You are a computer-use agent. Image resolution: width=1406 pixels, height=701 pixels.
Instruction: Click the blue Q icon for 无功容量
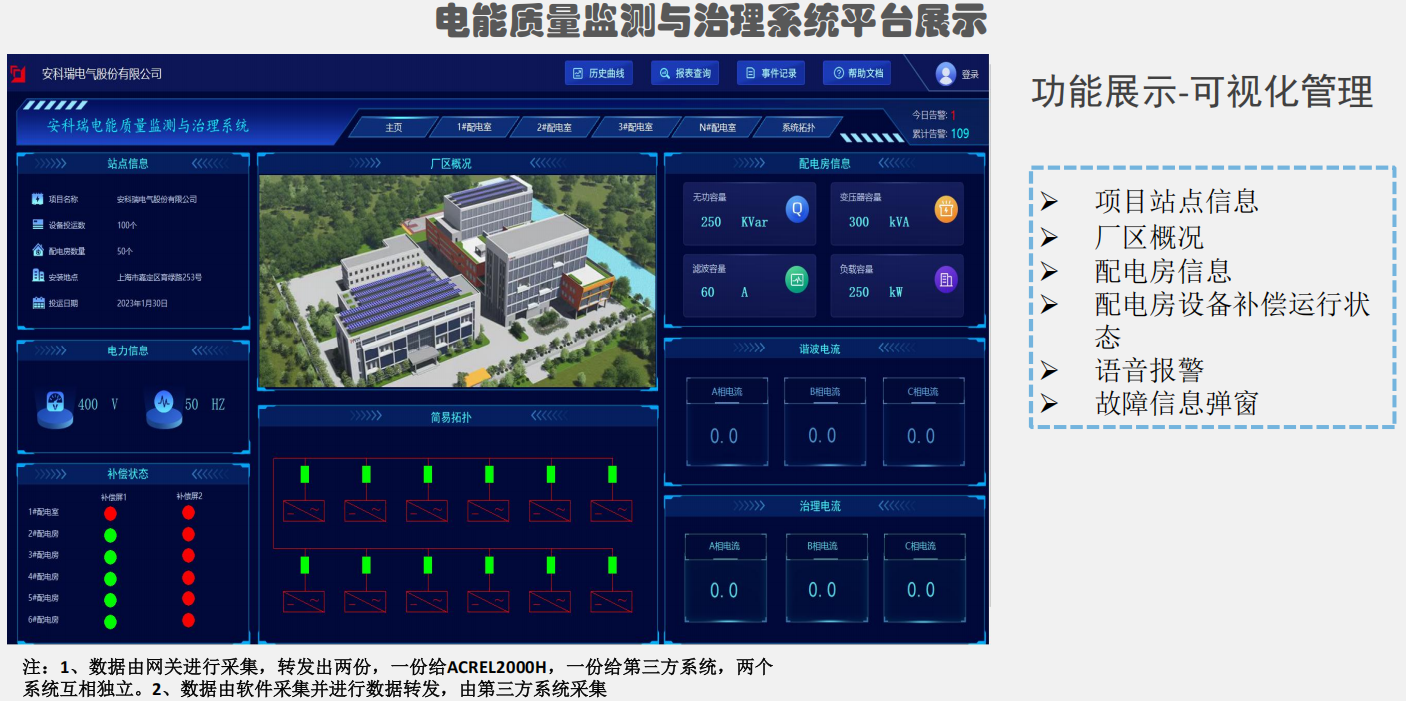(797, 209)
